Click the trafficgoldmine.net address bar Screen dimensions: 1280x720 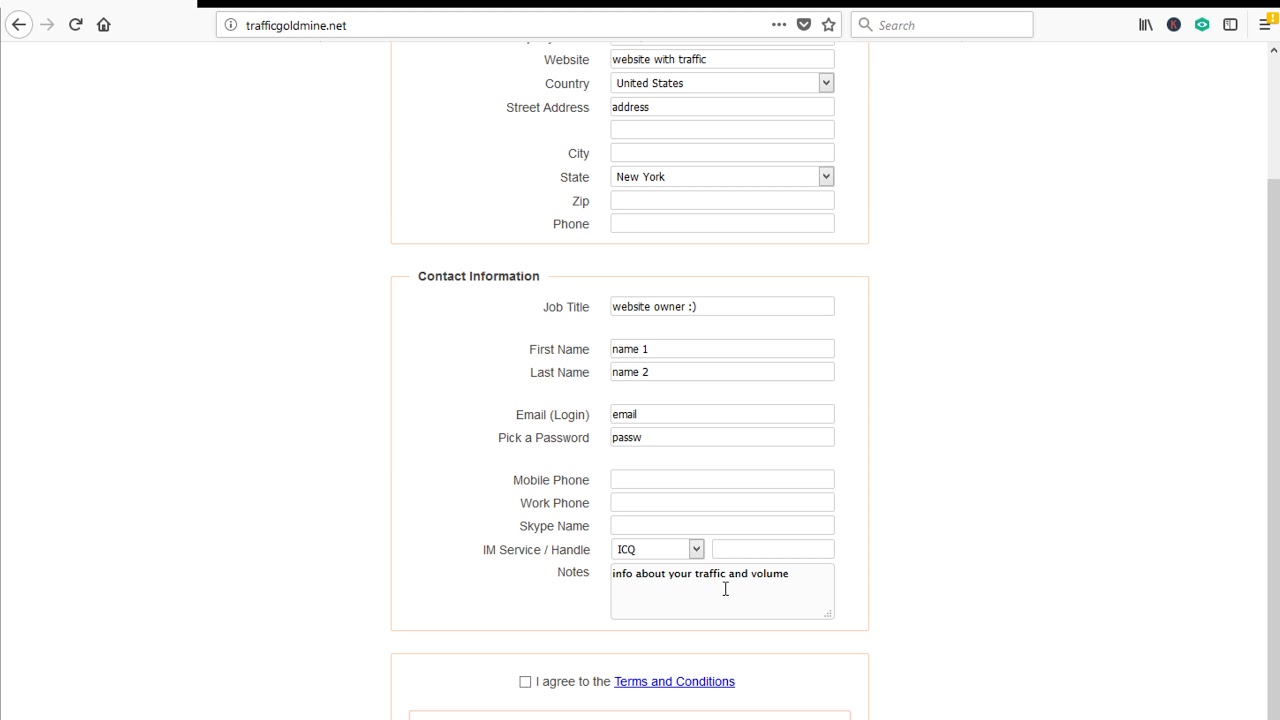click(x=500, y=25)
